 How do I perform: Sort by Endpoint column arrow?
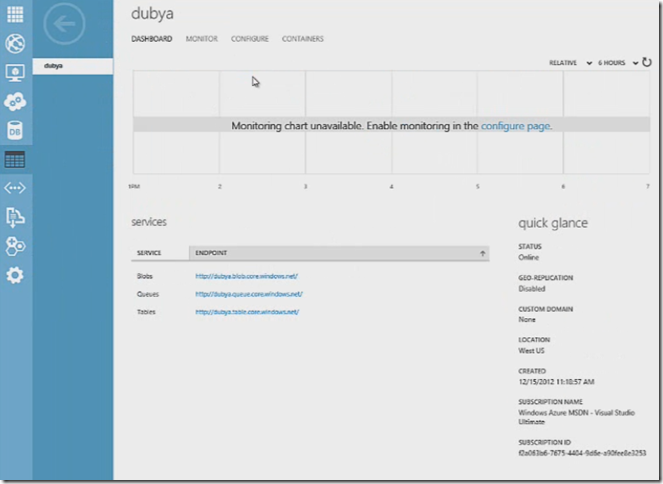pyautogui.click(x=482, y=253)
